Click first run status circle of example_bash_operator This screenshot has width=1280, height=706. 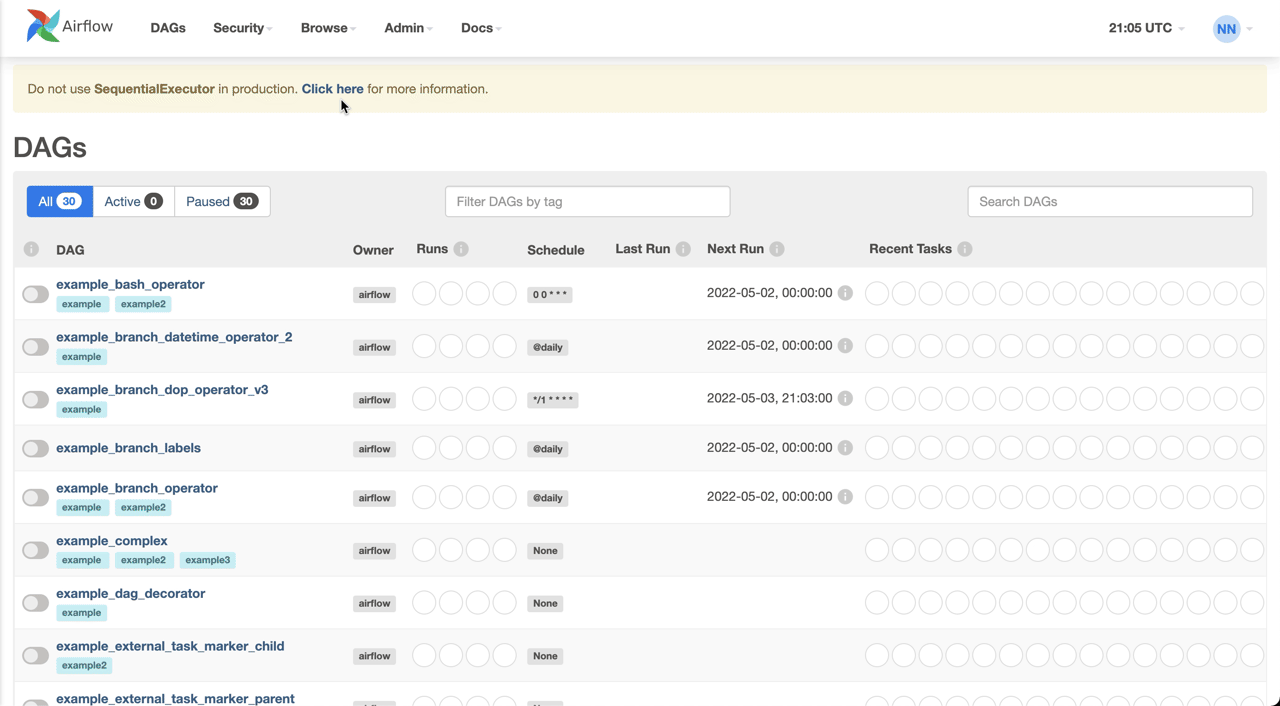(x=424, y=294)
